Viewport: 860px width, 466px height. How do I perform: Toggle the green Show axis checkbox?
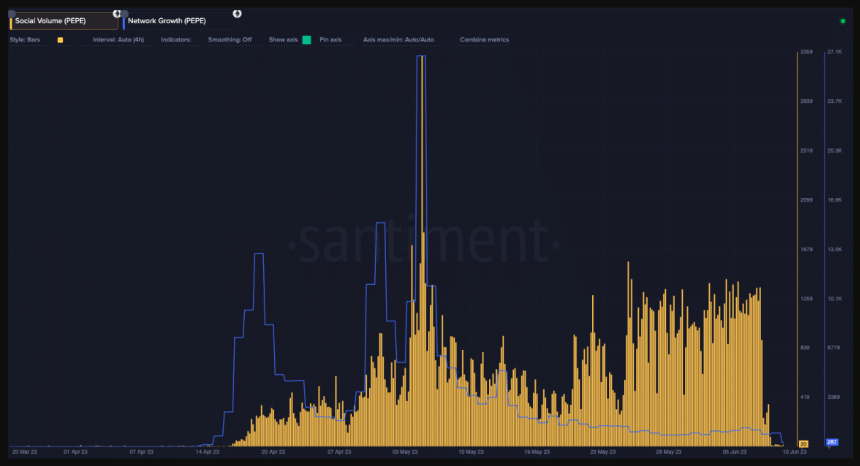click(x=307, y=39)
